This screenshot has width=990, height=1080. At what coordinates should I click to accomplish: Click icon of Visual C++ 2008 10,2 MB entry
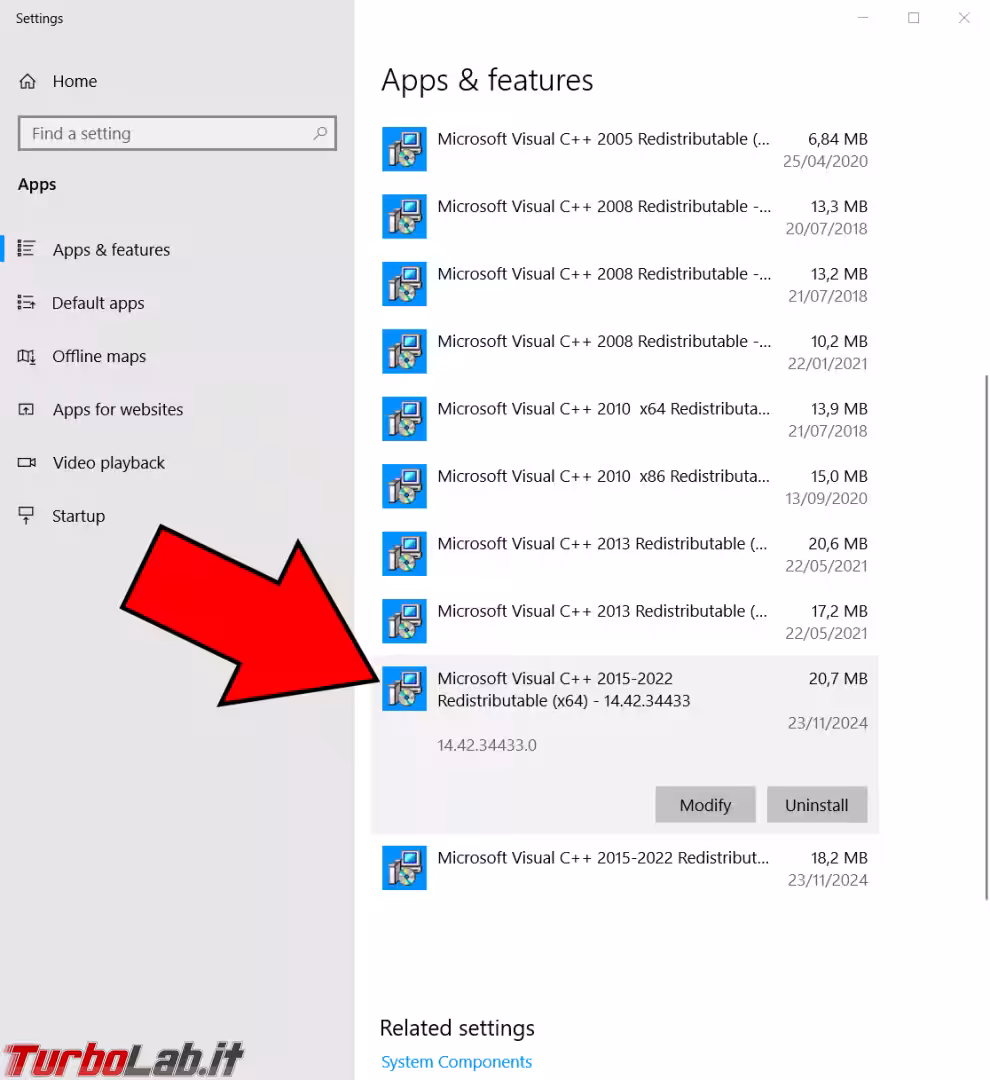pos(404,351)
